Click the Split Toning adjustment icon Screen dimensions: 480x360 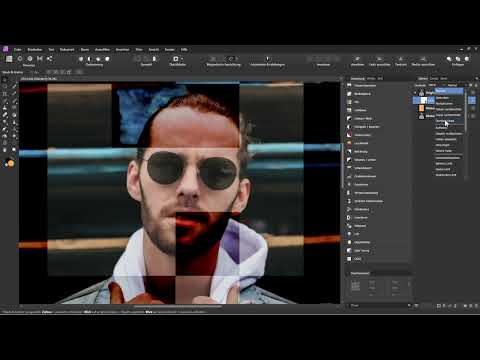(x=349, y=251)
